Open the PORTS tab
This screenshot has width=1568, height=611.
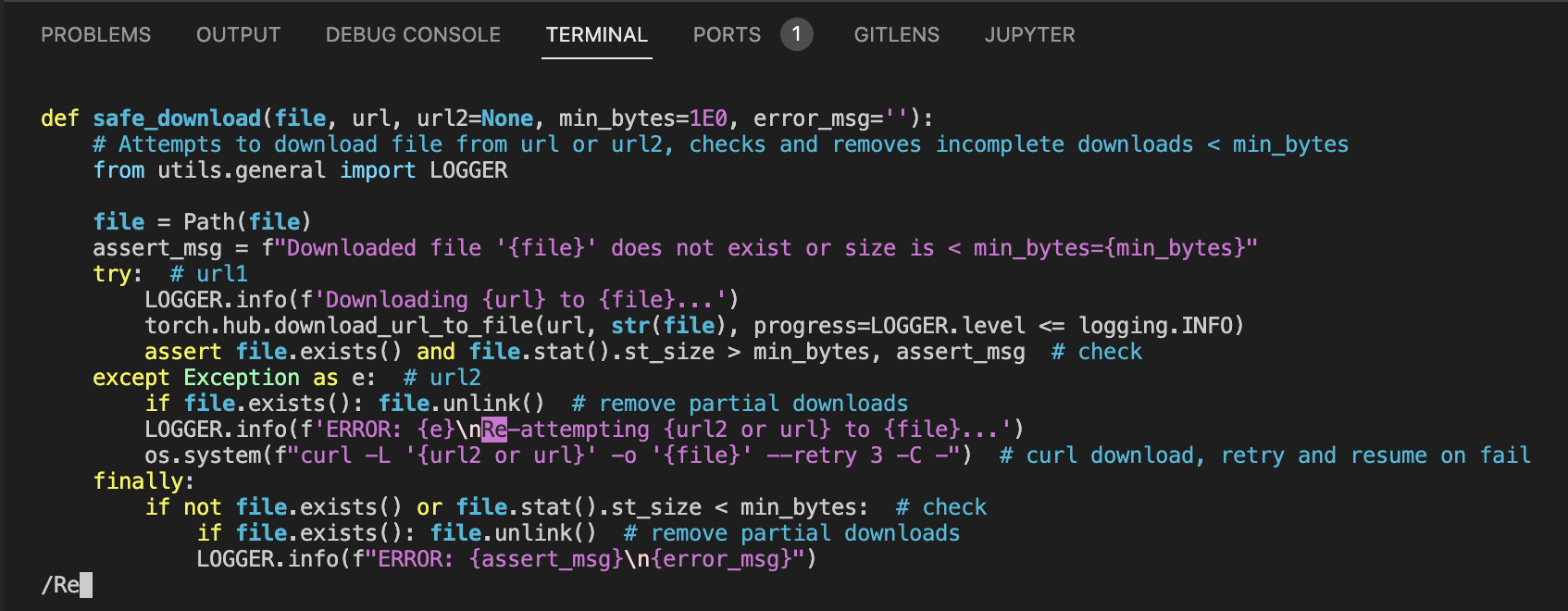pyautogui.click(x=727, y=35)
